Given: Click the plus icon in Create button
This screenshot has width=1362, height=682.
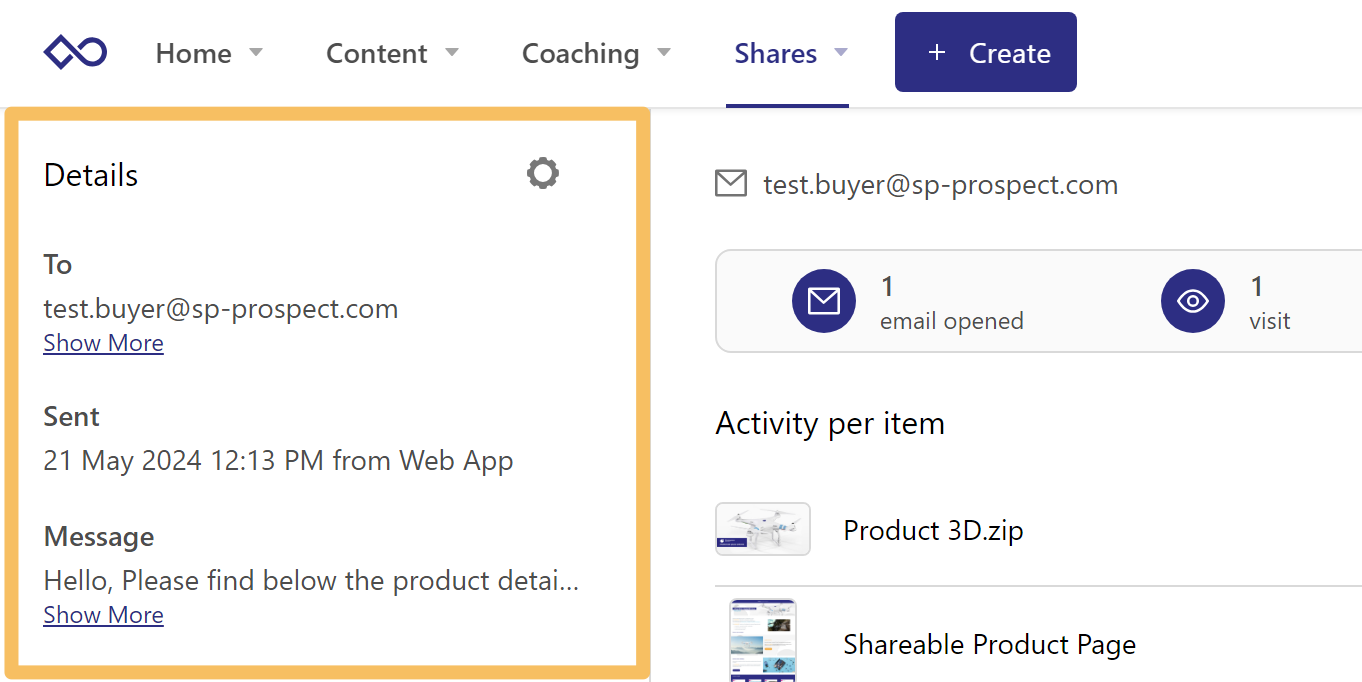Looking at the screenshot, I should point(937,53).
